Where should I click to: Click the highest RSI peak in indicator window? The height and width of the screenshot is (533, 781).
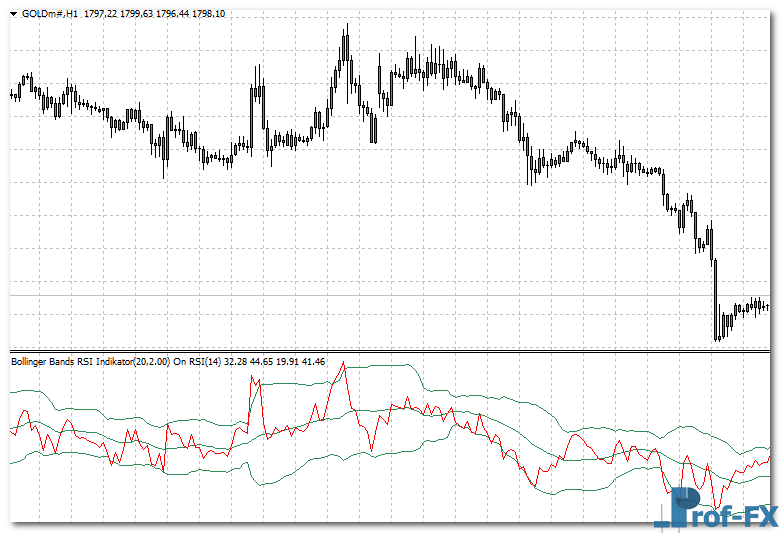tap(343, 364)
